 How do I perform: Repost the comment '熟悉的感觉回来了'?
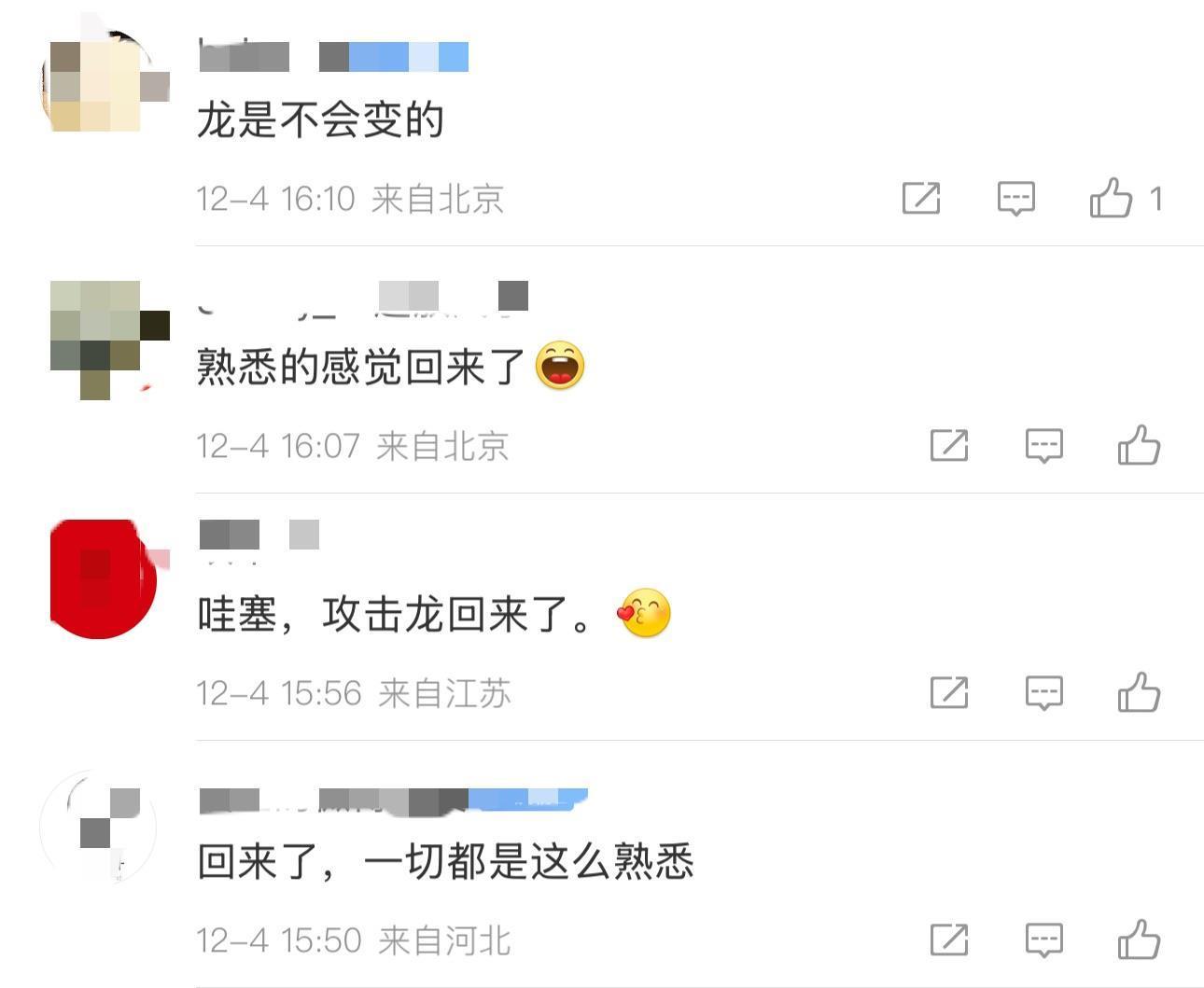tap(949, 446)
